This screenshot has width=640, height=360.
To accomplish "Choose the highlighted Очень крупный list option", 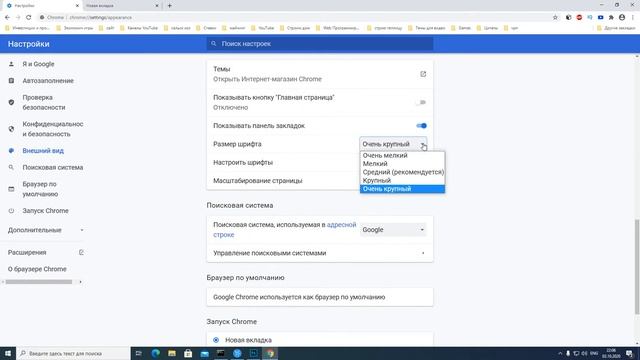I will (x=402, y=189).
